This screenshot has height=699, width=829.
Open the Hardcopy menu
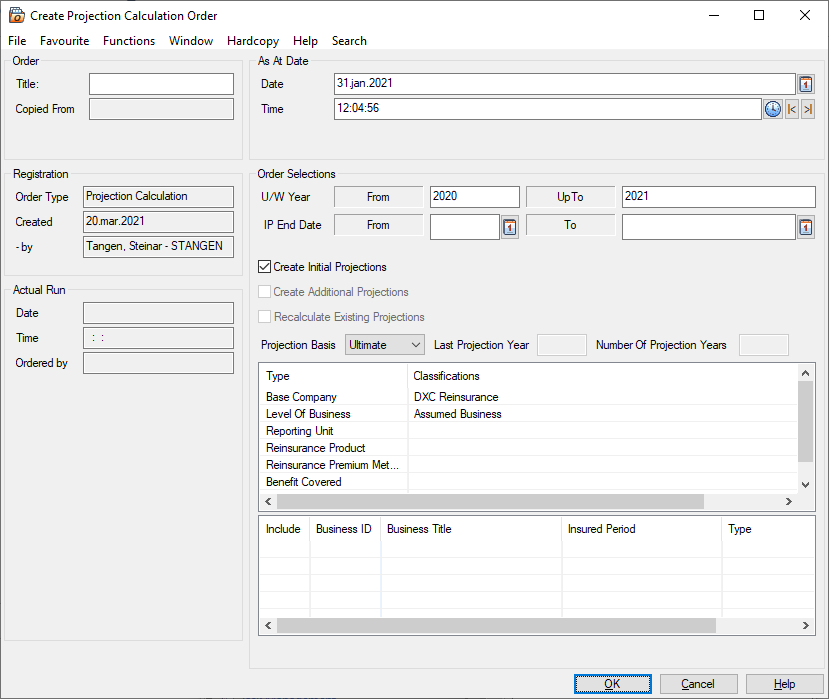coord(255,41)
